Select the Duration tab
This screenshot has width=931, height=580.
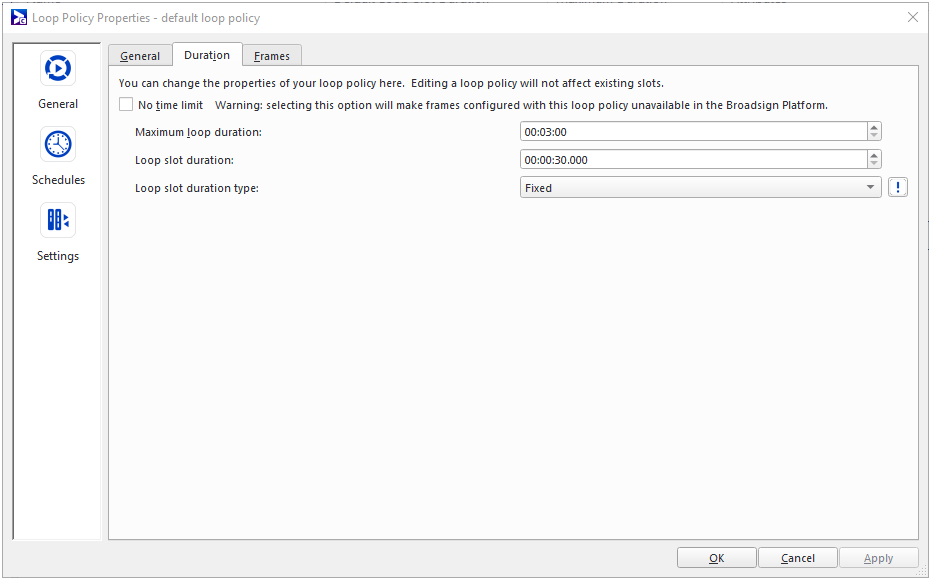[x=207, y=55]
